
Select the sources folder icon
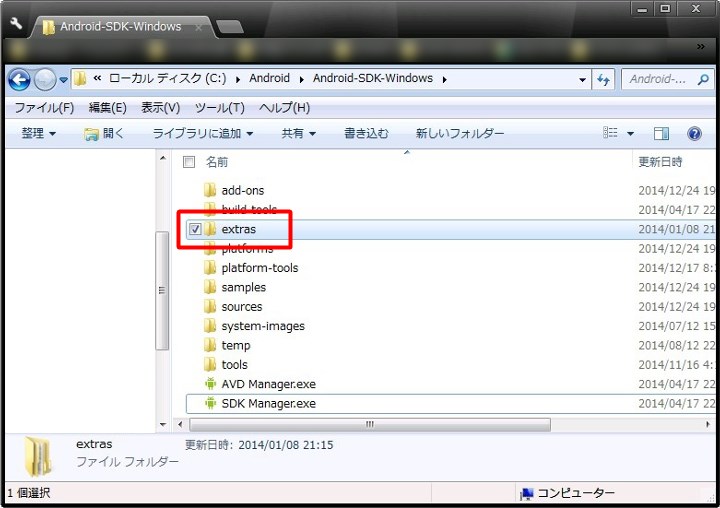pyautogui.click(x=210, y=306)
